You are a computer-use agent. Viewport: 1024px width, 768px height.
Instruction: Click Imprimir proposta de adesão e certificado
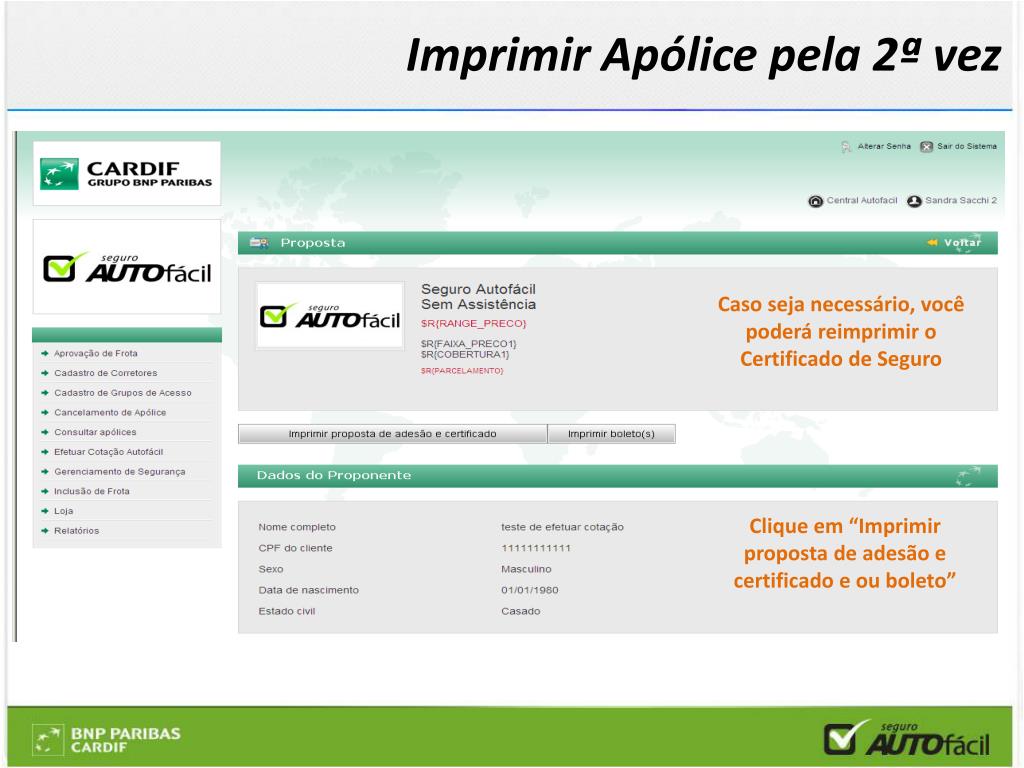click(x=392, y=434)
